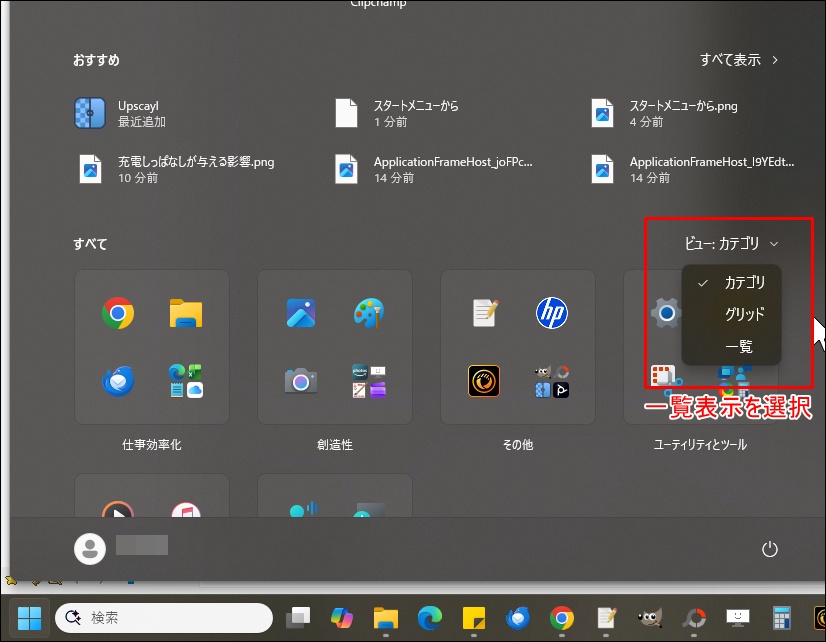Launch Thunderbird from the 仕事効率化 group
The height and width of the screenshot is (642, 826).
coord(118,381)
